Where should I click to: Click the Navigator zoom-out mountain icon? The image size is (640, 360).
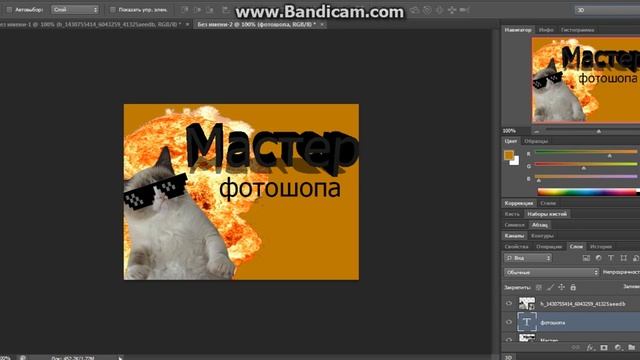pos(536,131)
